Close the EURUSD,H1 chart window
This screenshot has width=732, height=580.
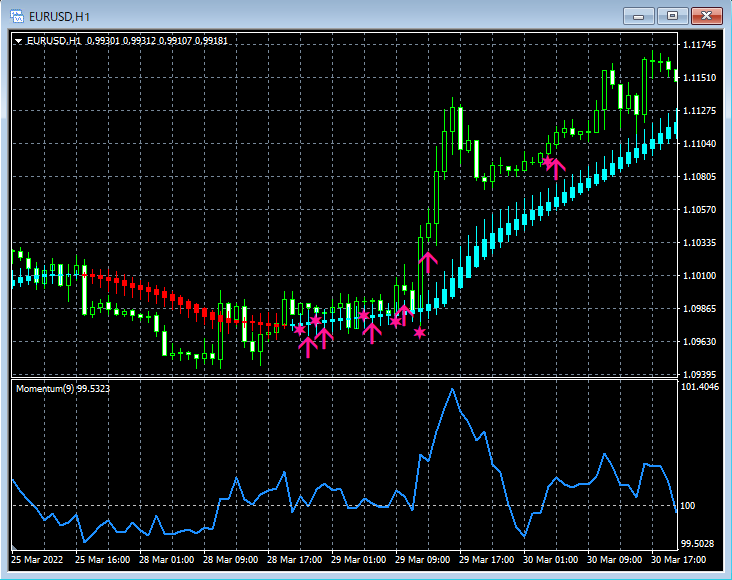707,16
